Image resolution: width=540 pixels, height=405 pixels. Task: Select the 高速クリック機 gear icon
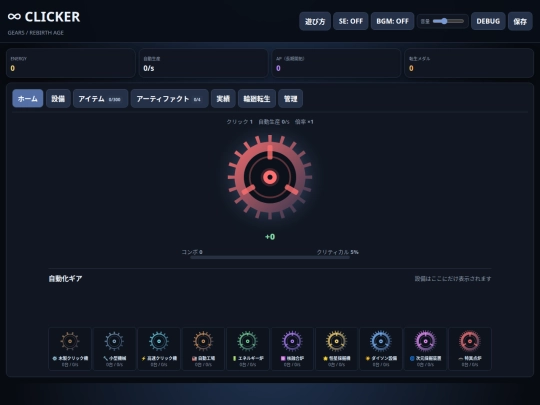pos(159,341)
